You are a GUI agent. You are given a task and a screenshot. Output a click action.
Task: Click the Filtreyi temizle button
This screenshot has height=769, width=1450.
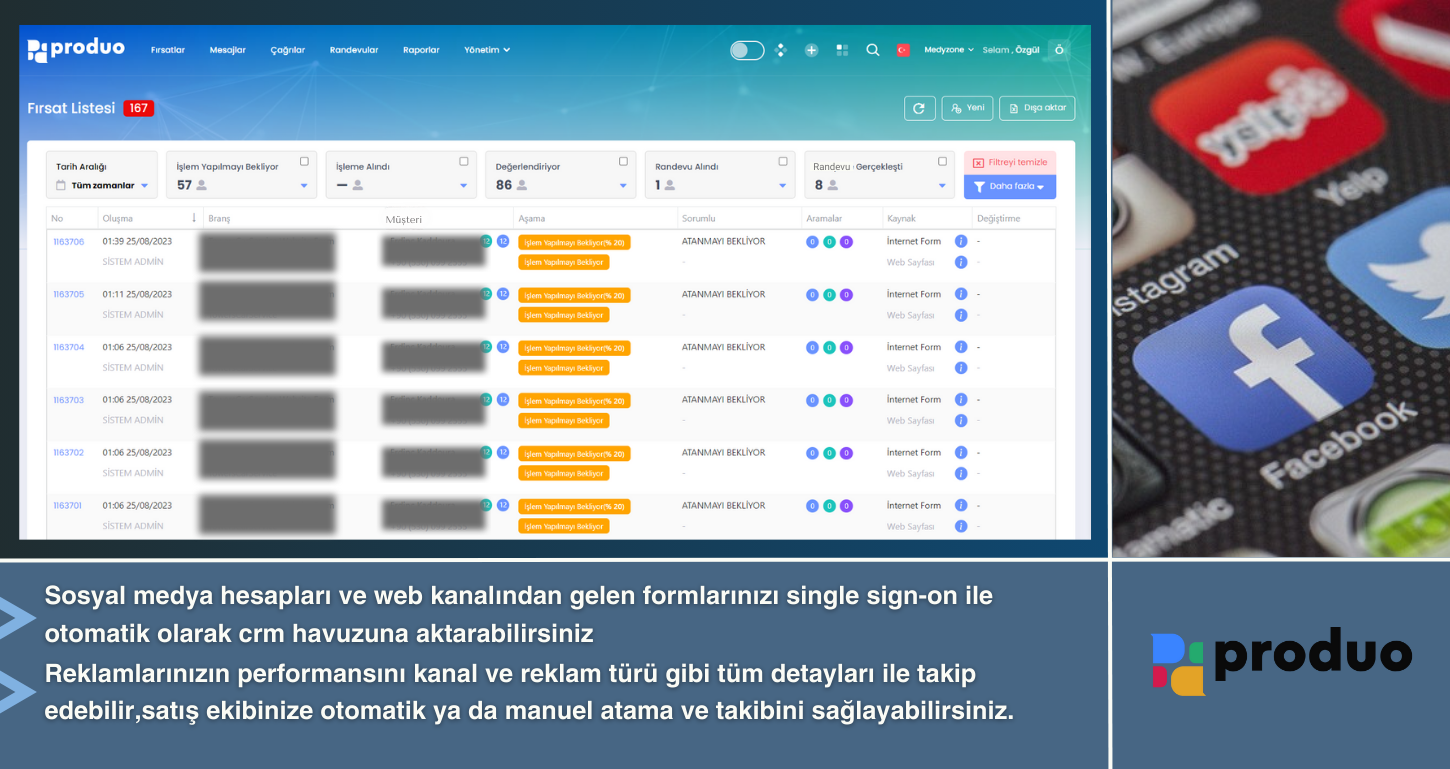click(1010, 162)
